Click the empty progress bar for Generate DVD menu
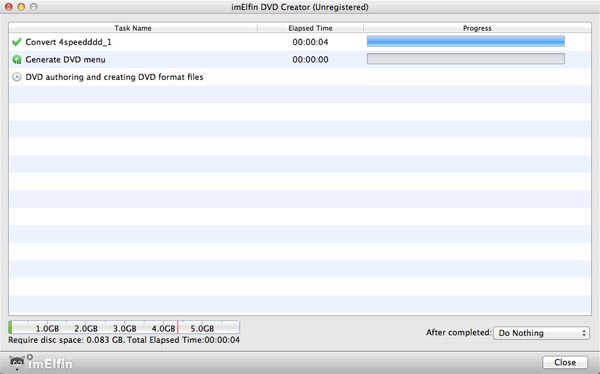600x374 pixels. coord(466,59)
